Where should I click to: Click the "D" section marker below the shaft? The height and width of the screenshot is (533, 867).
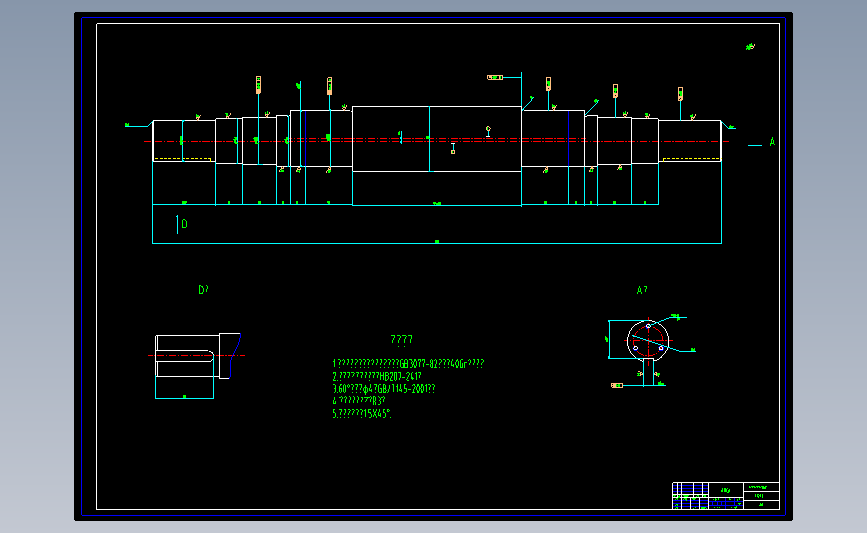184,224
